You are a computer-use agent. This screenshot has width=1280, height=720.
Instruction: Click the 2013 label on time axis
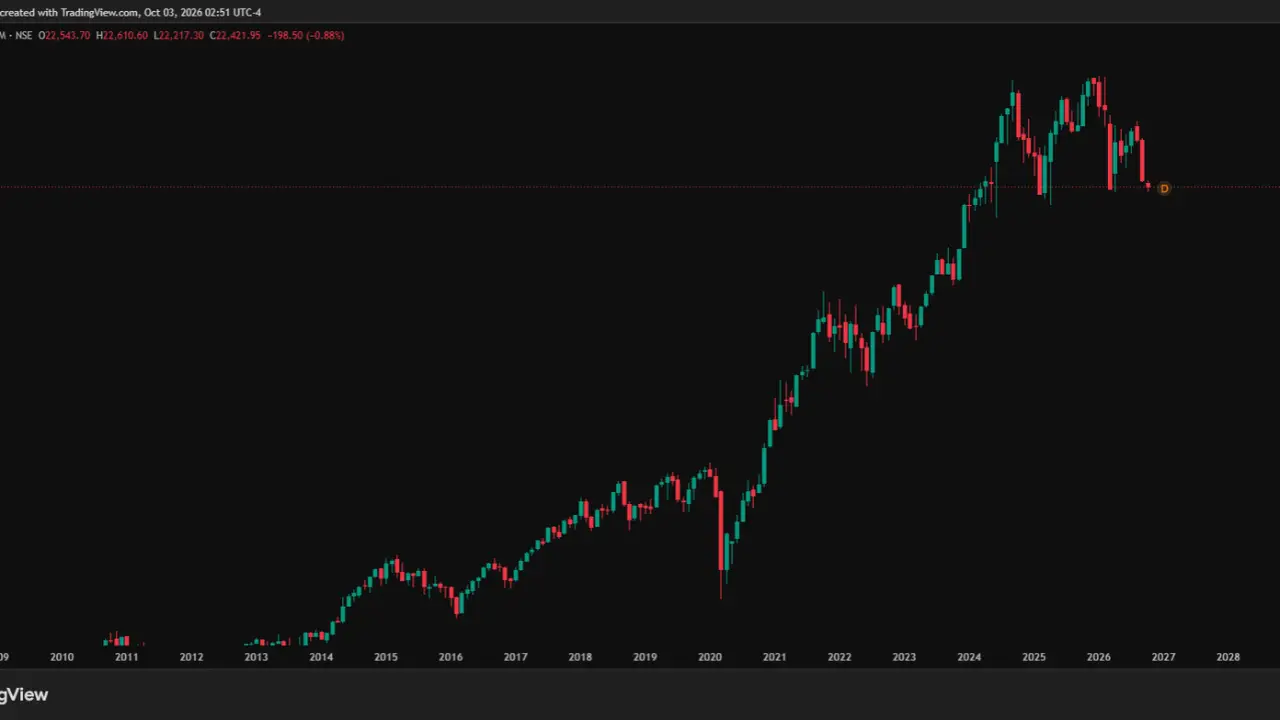click(256, 657)
